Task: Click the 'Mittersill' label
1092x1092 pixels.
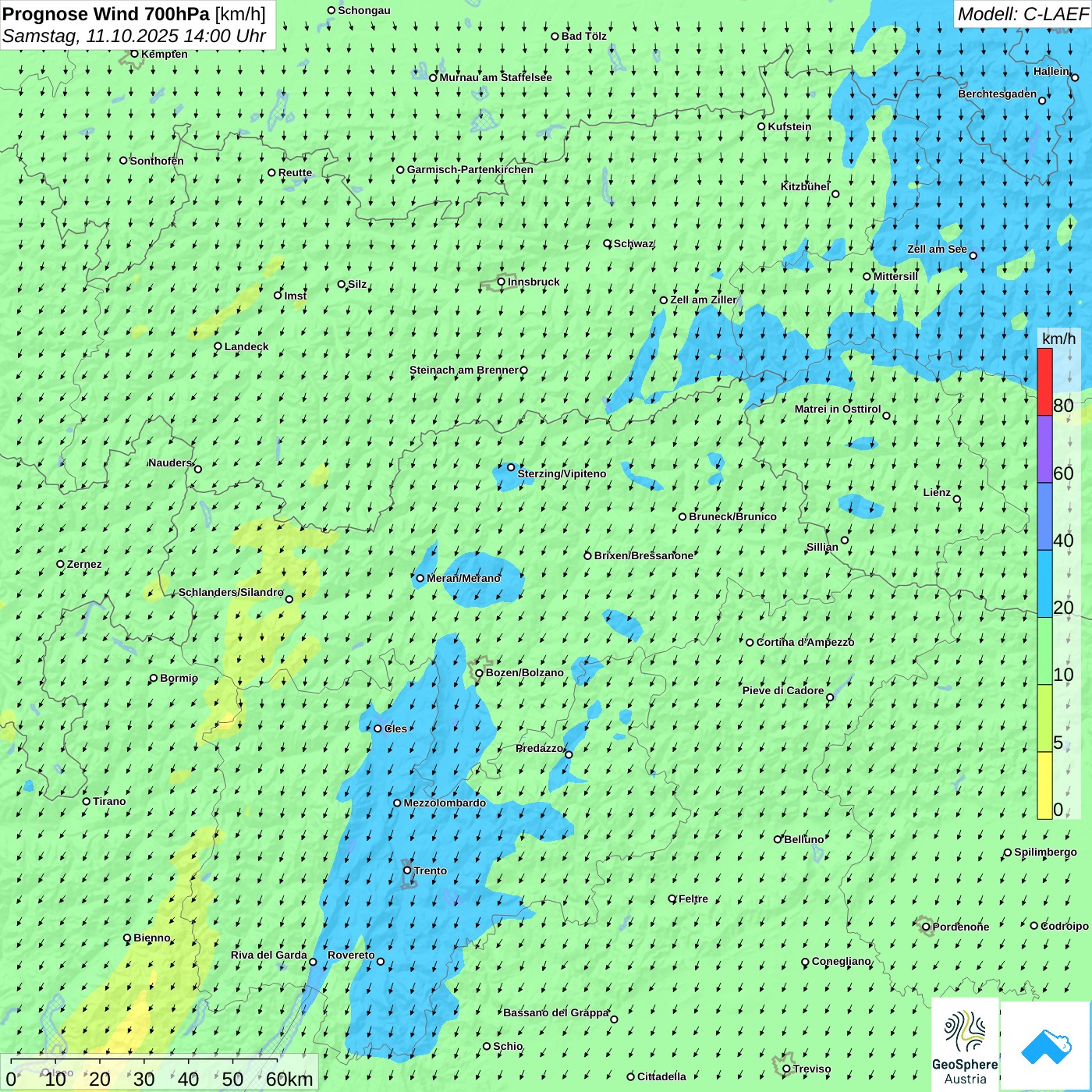Action: pyautogui.click(x=896, y=276)
